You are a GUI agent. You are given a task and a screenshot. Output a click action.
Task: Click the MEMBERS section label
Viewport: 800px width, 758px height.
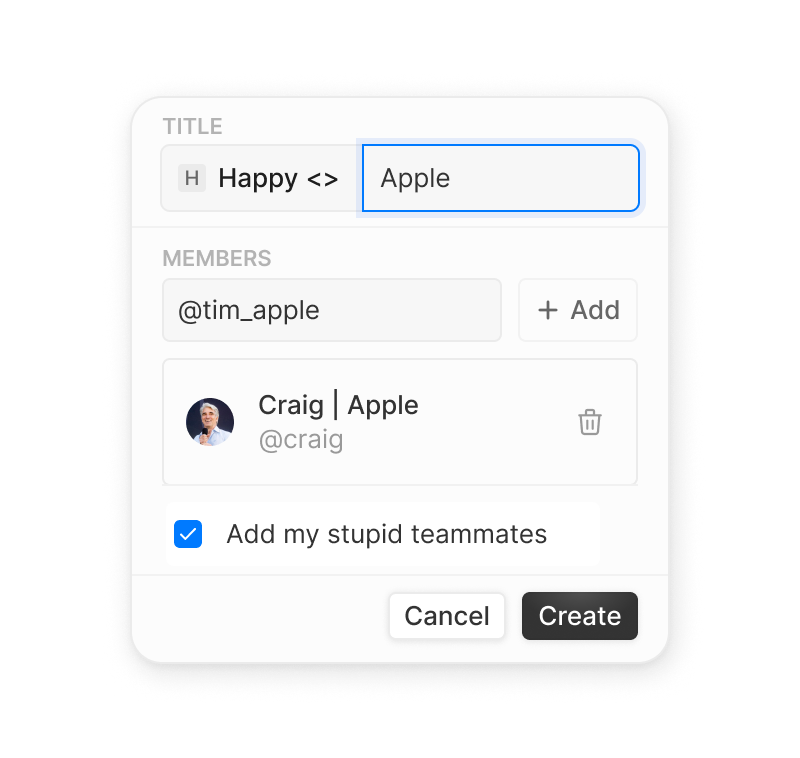pyautogui.click(x=217, y=259)
